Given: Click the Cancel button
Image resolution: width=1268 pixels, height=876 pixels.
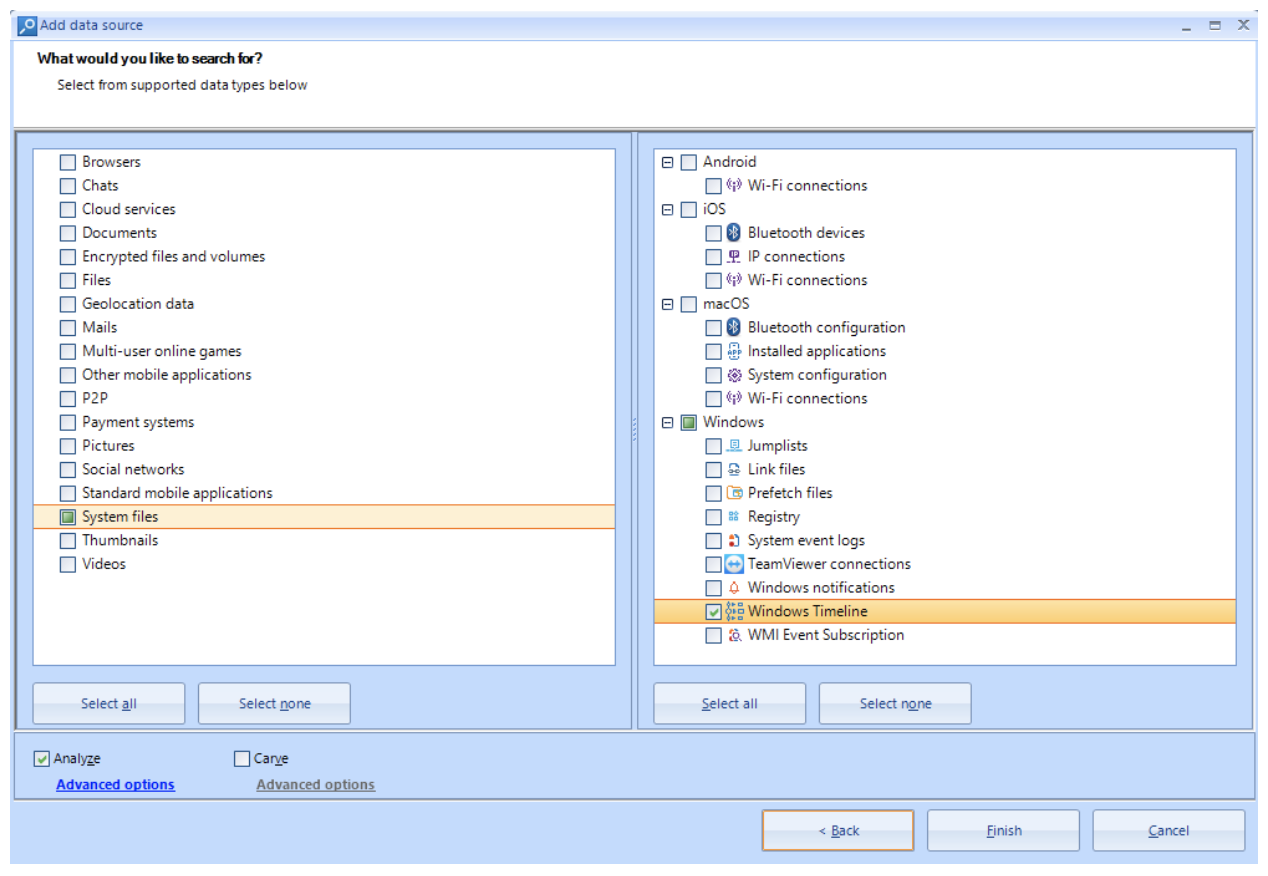Looking at the screenshot, I should pos(1169,831).
